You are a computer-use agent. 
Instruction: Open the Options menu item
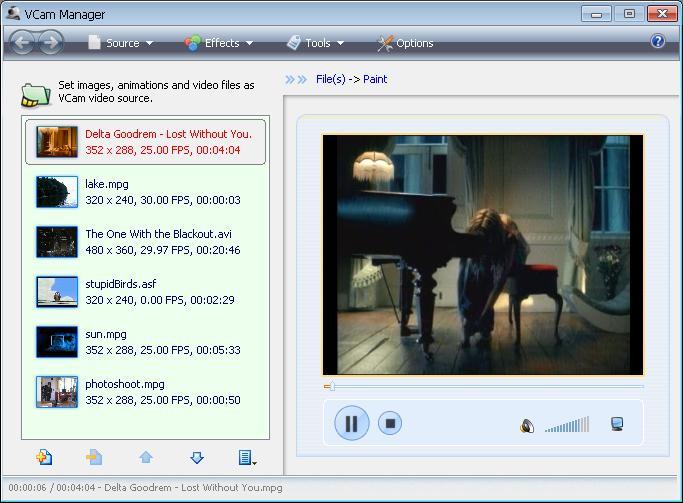(x=405, y=43)
